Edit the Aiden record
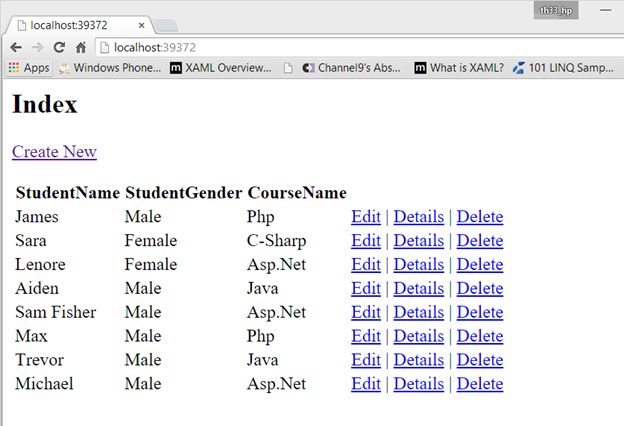Viewport: 624px width, 426px height. [366, 289]
